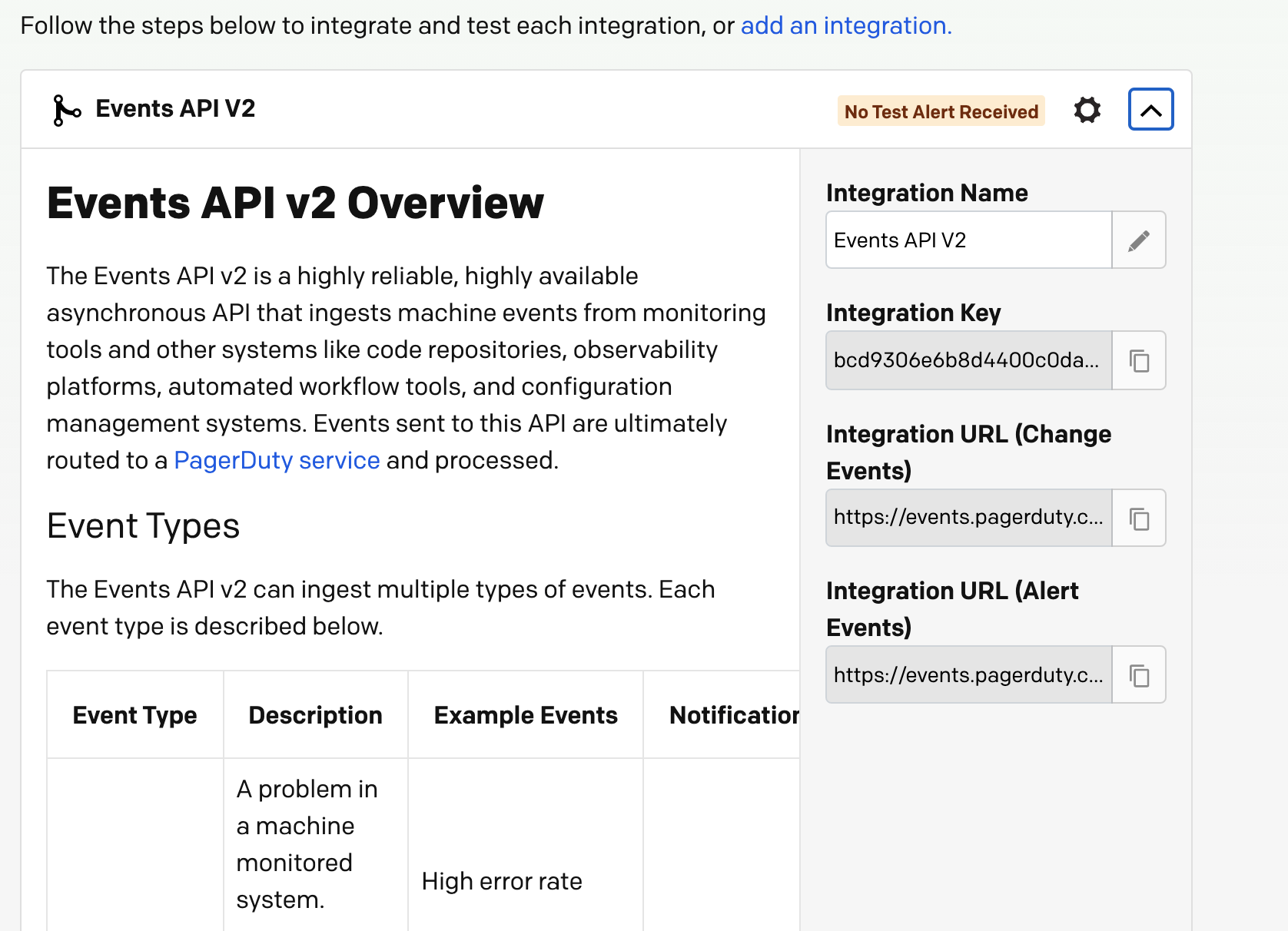The width and height of the screenshot is (1288, 931).
Task: Focus the Integration Name input field
Action: coord(969,240)
